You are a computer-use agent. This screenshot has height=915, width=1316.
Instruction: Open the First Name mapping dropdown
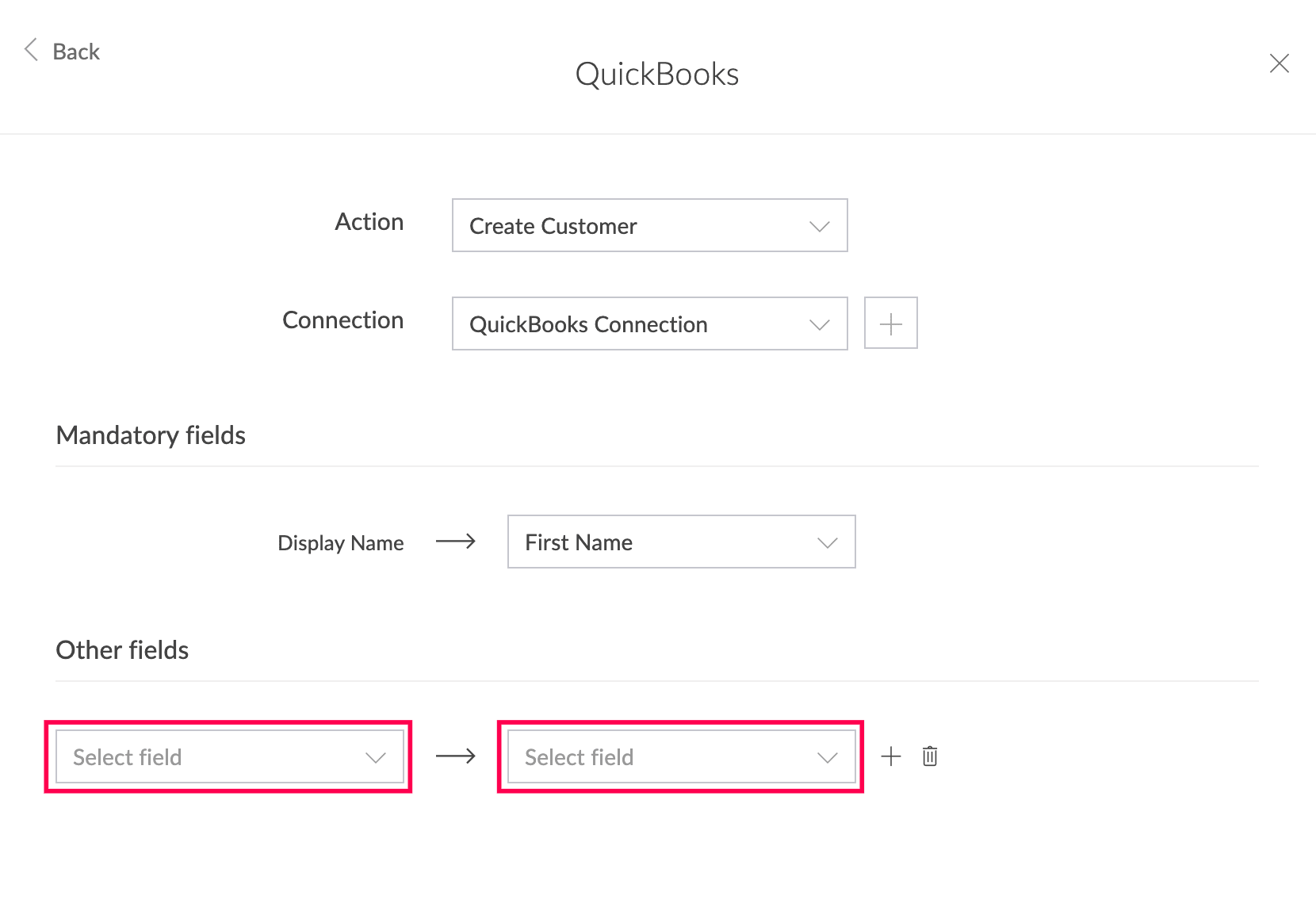pos(682,542)
